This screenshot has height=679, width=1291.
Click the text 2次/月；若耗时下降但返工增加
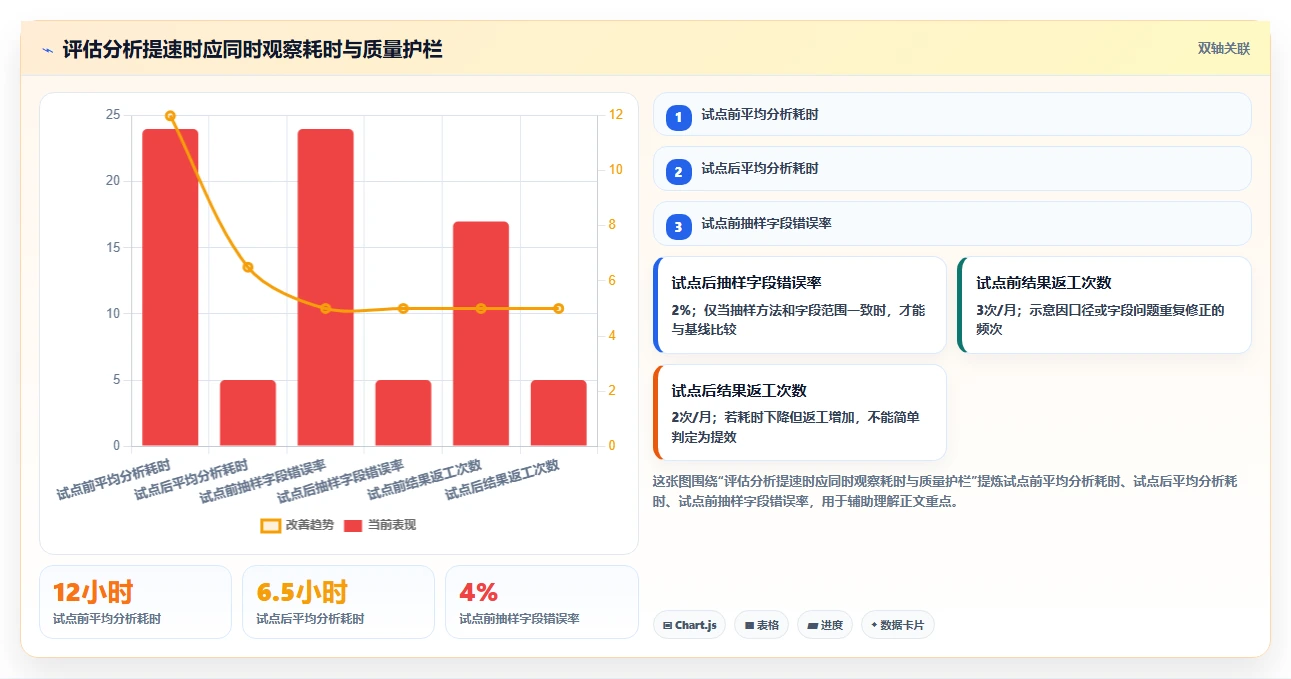coord(795,427)
